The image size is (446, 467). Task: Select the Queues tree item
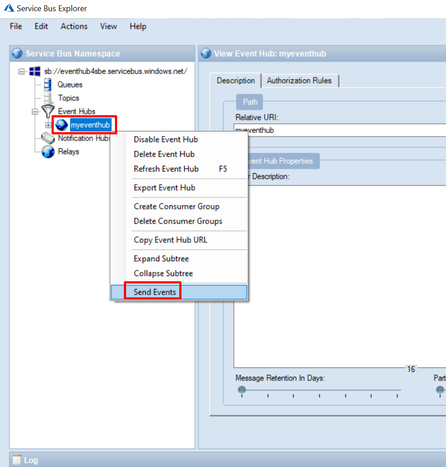click(70, 85)
